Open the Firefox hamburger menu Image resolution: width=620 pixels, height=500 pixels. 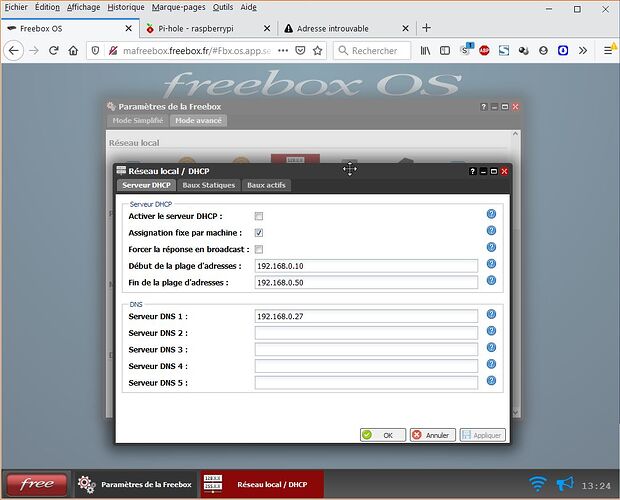click(608, 51)
